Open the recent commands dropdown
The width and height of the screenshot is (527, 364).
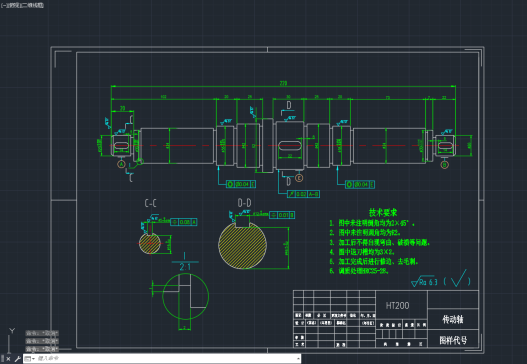click(29, 359)
